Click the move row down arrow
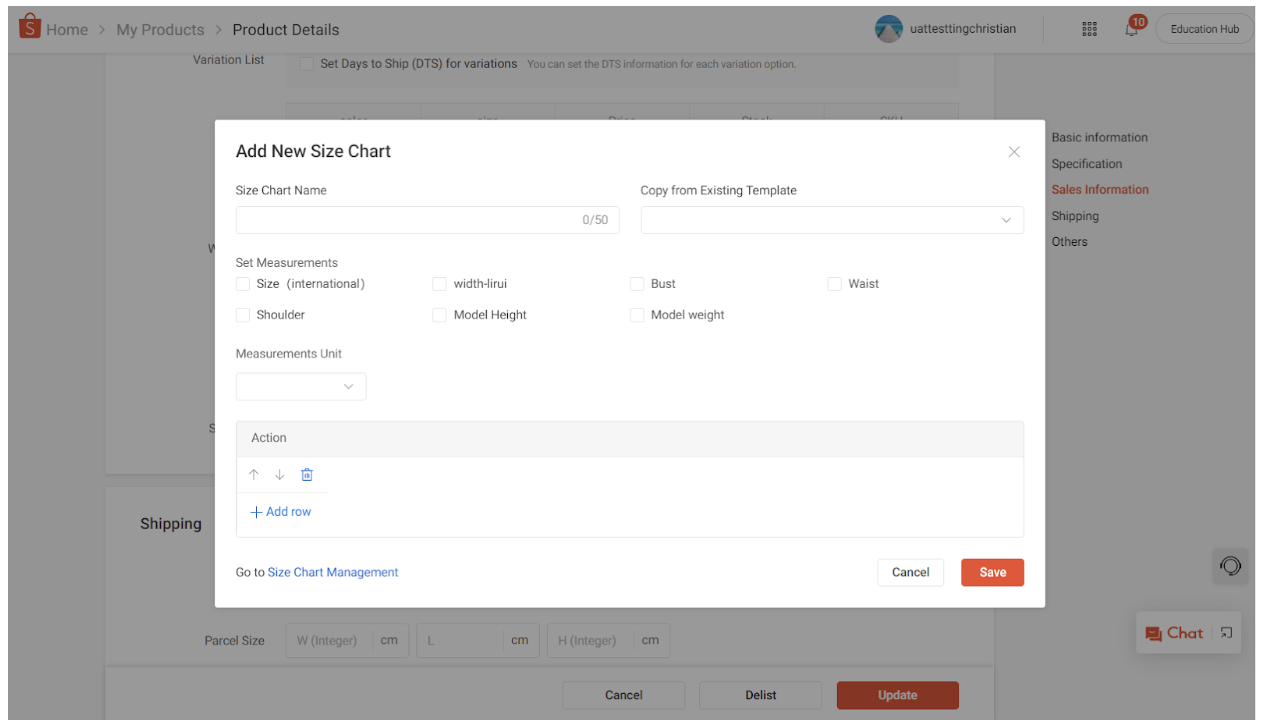Image resolution: width=1262 pixels, height=728 pixels. pos(280,474)
